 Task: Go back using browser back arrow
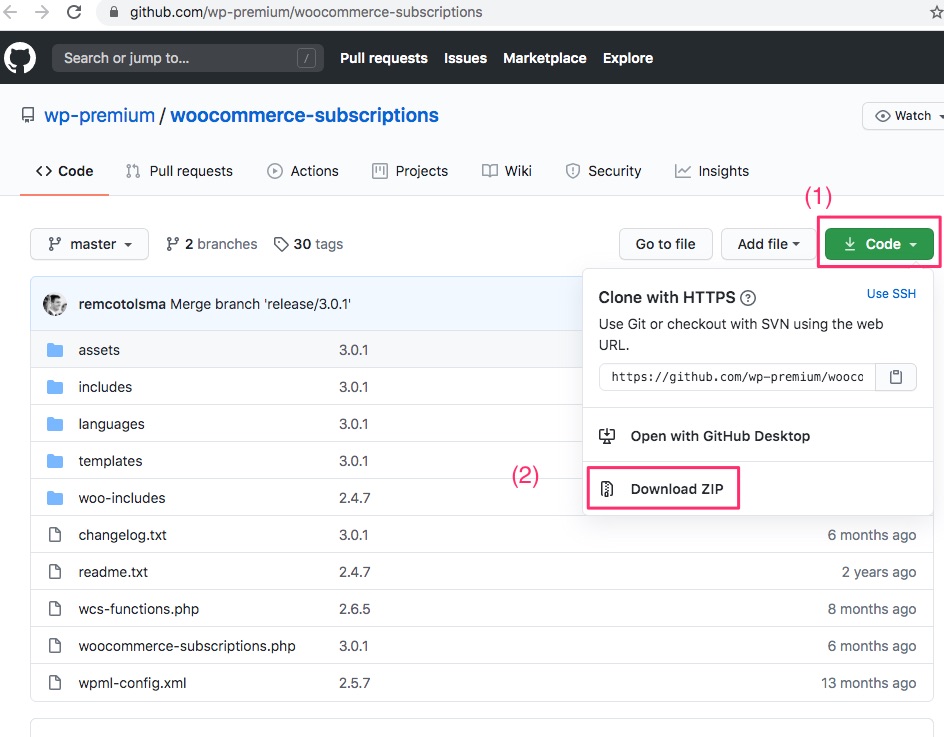(10, 12)
